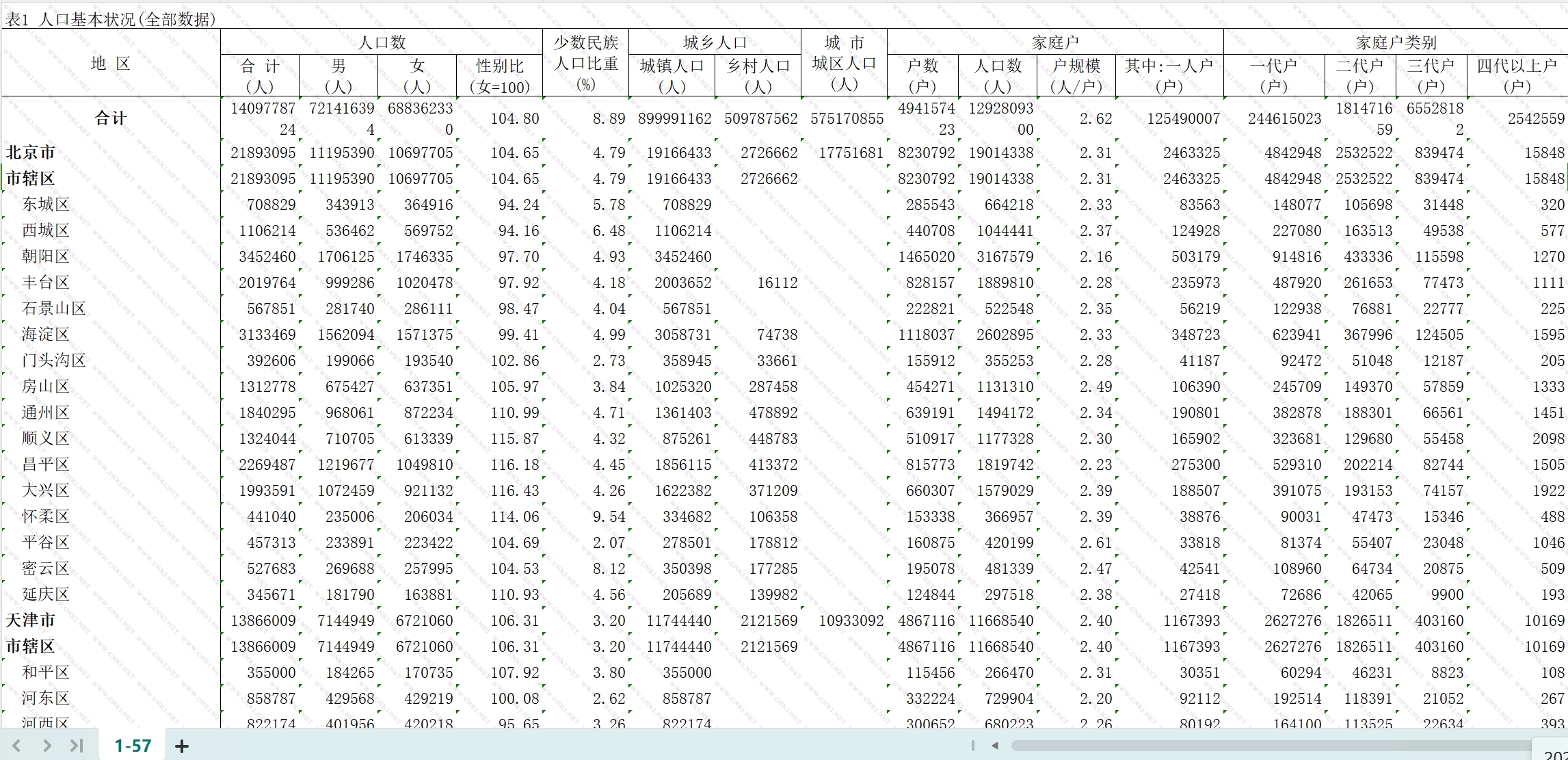Select the 人口数 header cell
This screenshot has width=1568, height=760.
382,42
